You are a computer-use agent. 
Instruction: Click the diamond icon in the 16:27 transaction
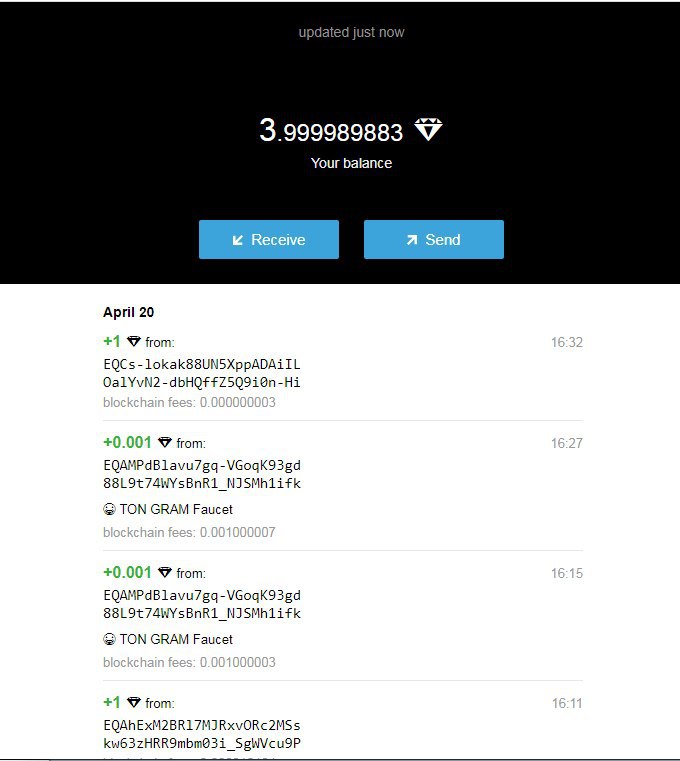point(165,442)
